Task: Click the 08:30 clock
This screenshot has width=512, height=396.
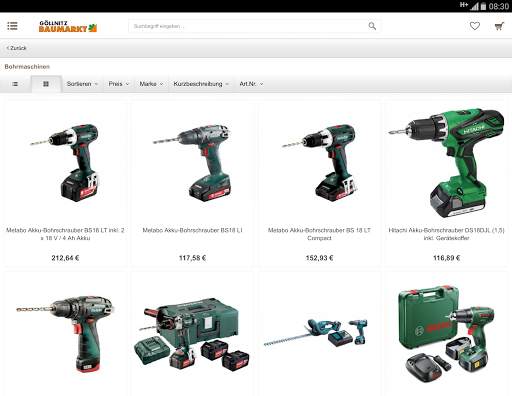Action: (x=499, y=6)
